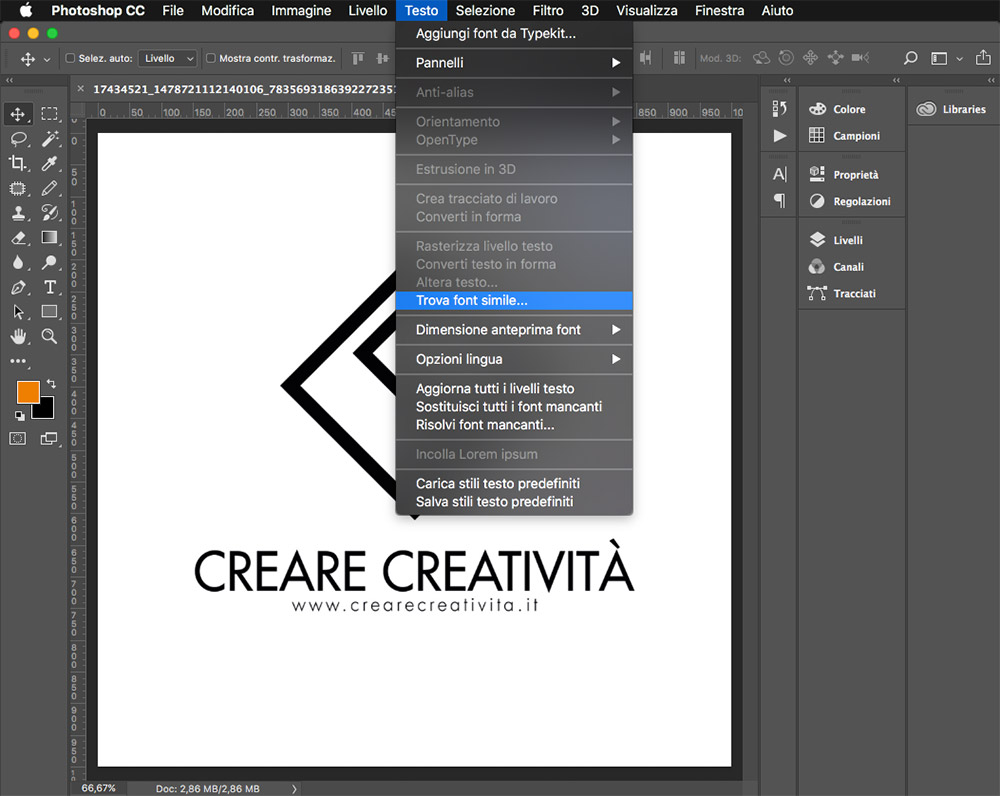Select the Lasso tool
The width and height of the screenshot is (1000, 796).
click(18, 139)
